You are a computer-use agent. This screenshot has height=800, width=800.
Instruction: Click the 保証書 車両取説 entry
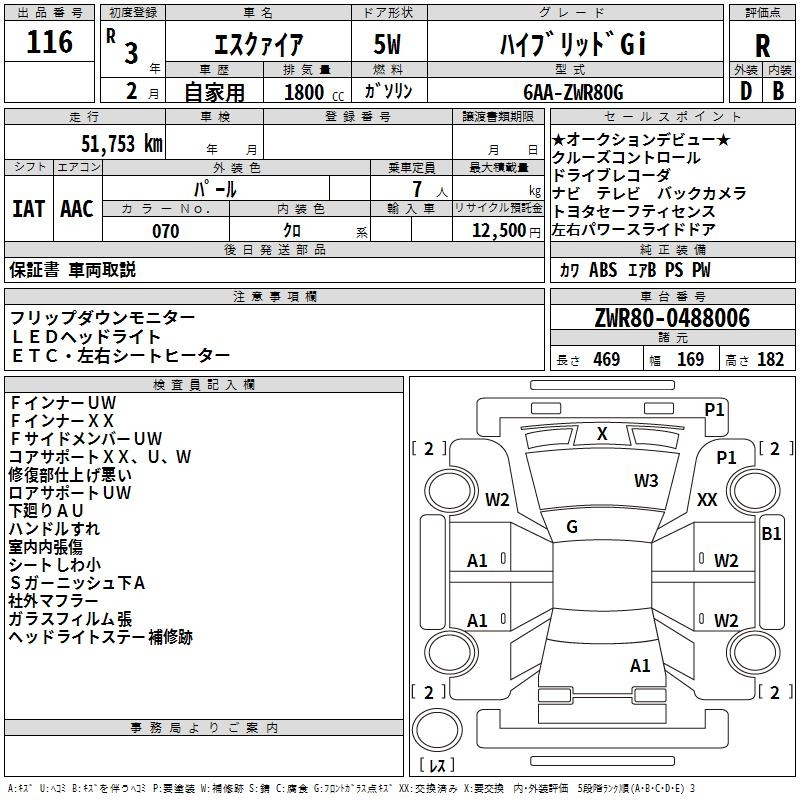[x=72, y=269]
